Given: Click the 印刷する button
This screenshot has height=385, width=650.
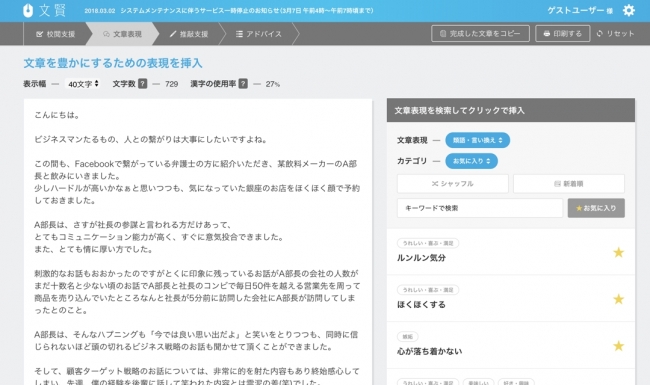Looking at the screenshot, I should [x=563, y=34].
